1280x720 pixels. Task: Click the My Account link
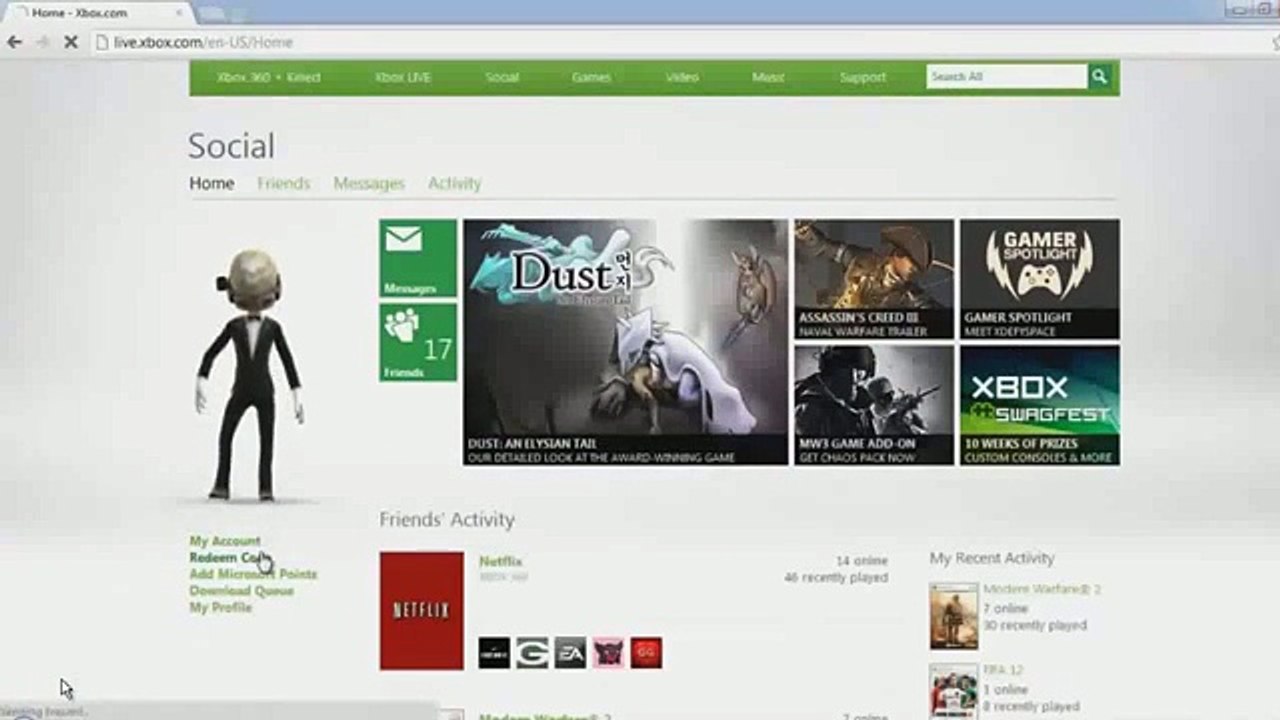225,541
